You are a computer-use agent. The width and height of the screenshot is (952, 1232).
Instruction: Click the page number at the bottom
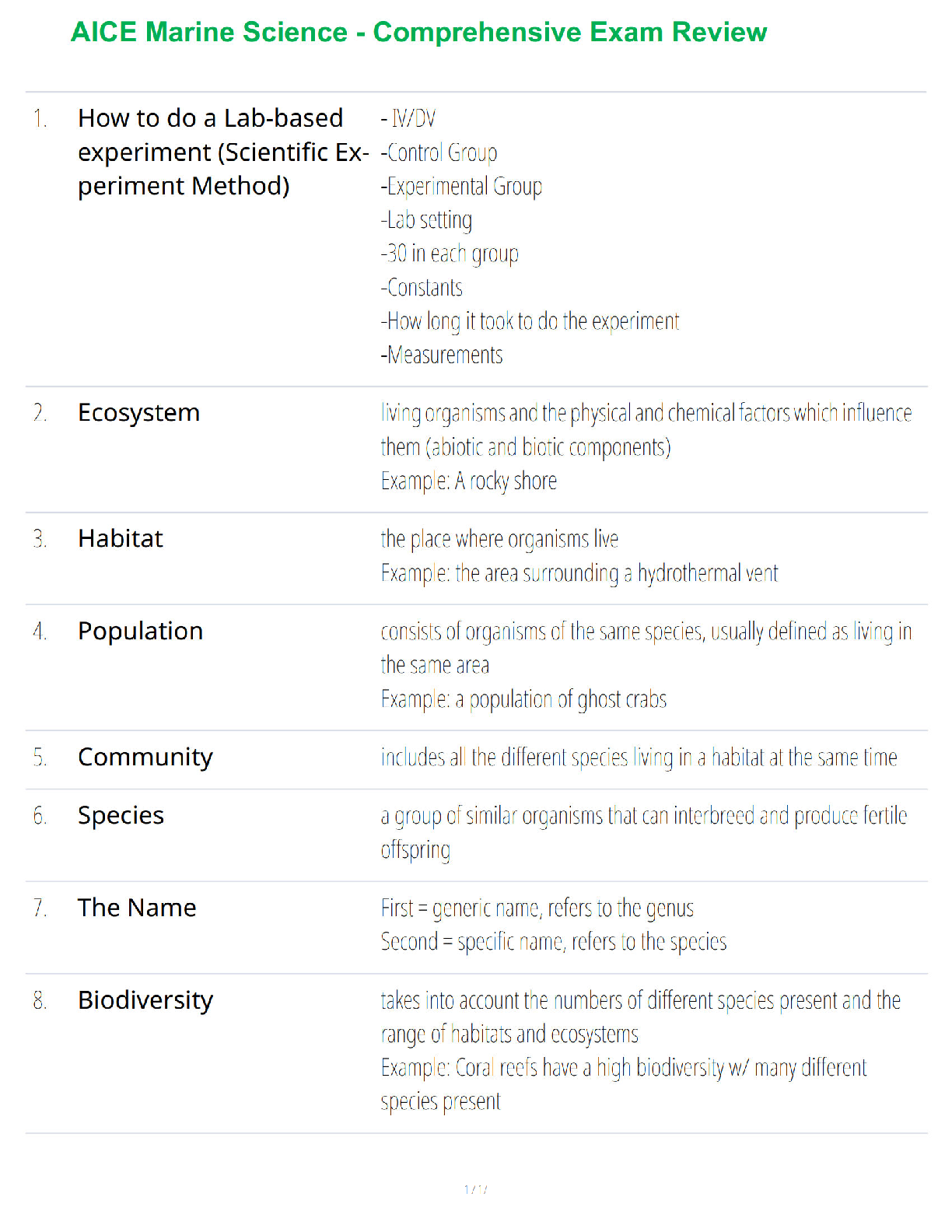(x=476, y=1189)
